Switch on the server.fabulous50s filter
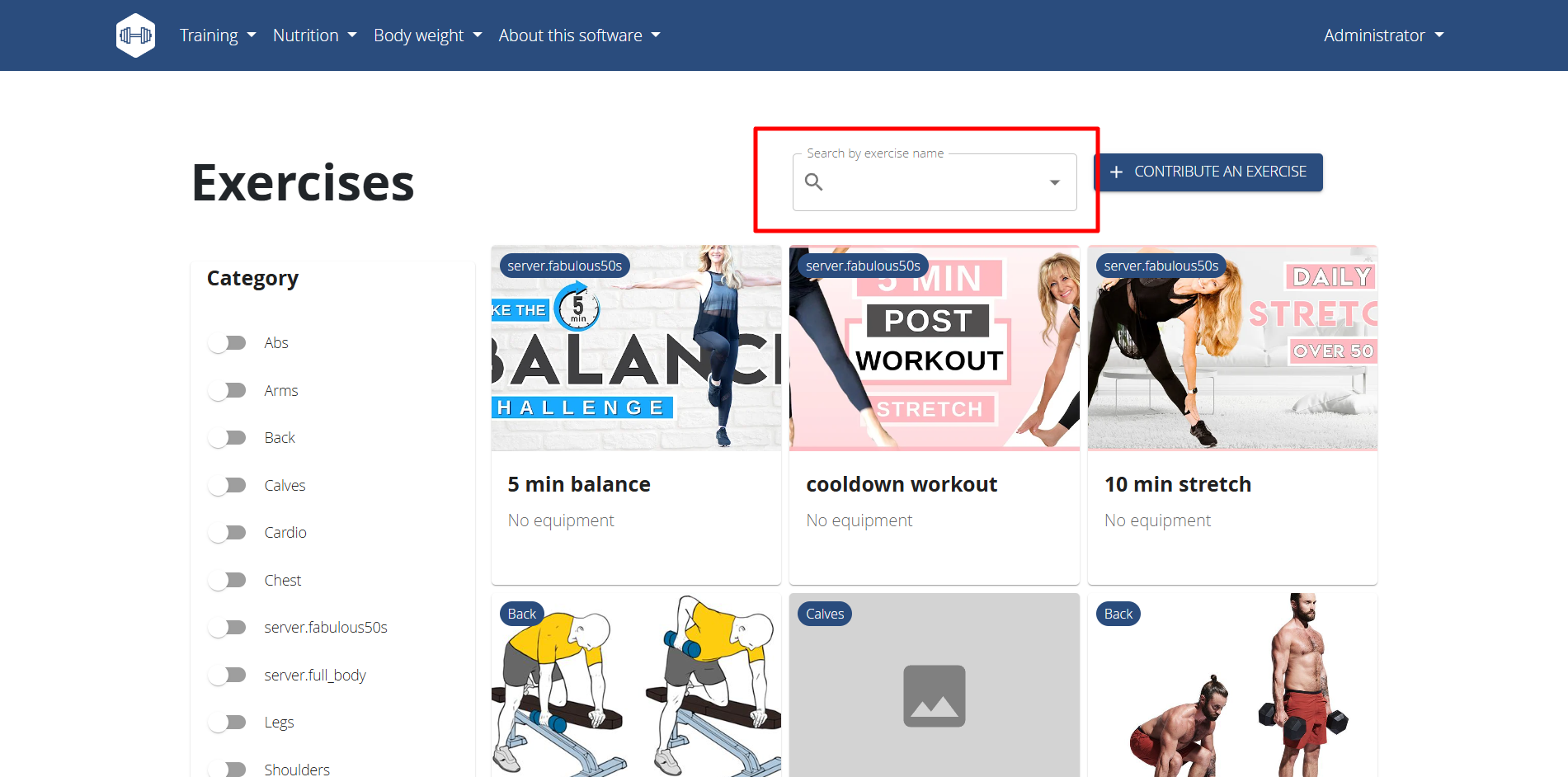 pos(228,627)
